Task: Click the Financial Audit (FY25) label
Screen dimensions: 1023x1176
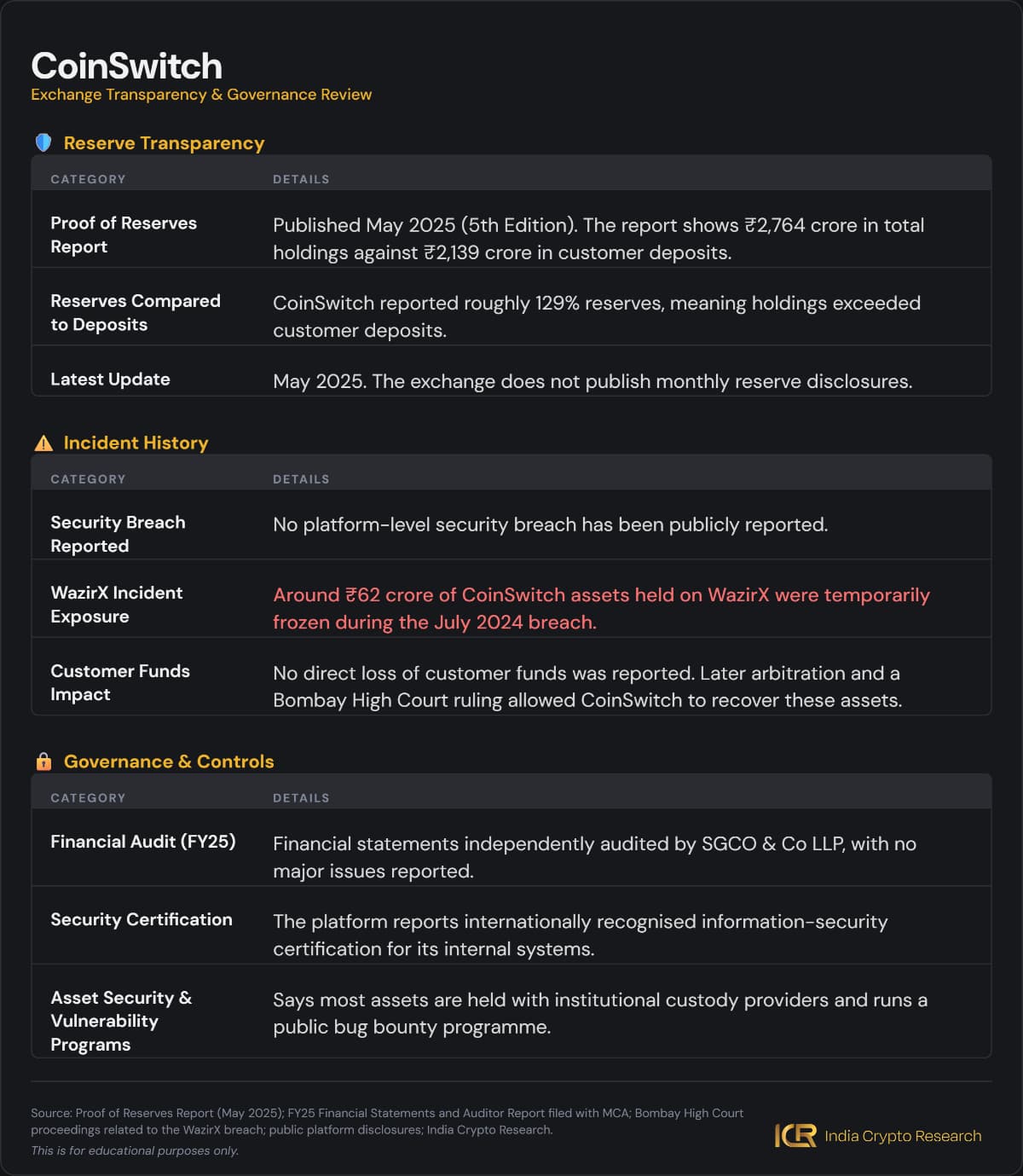Action: coord(143,842)
